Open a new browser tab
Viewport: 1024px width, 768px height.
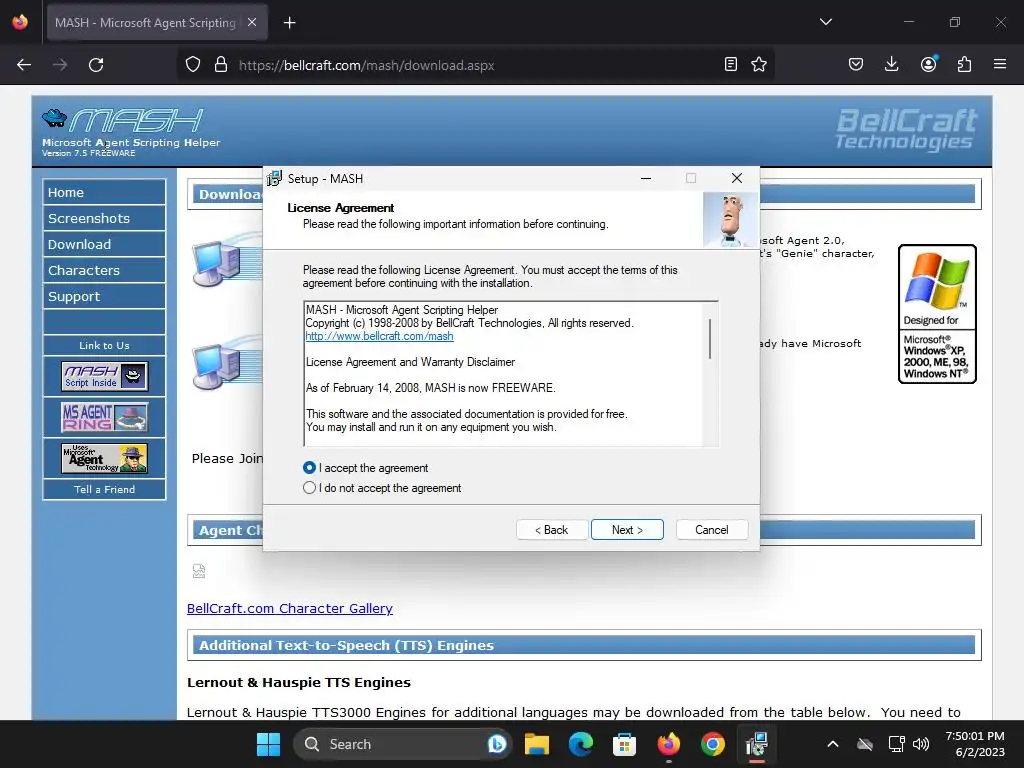coord(289,23)
